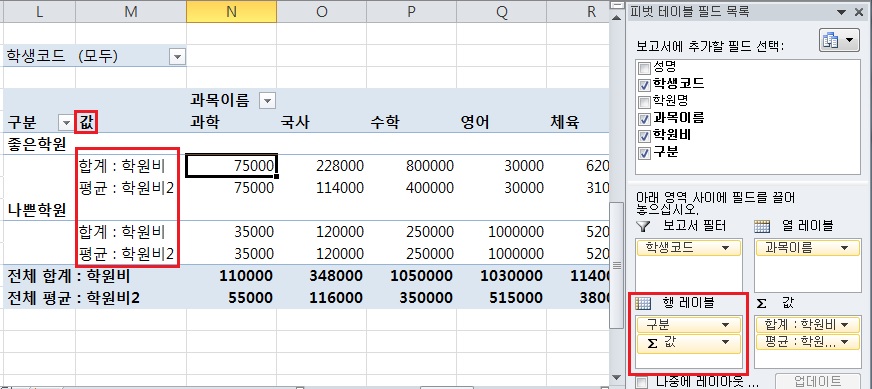Image resolution: width=872 pixels, height=389 pixels.
Task: Click the column labels grid icon
Action: tap(761, 226)
